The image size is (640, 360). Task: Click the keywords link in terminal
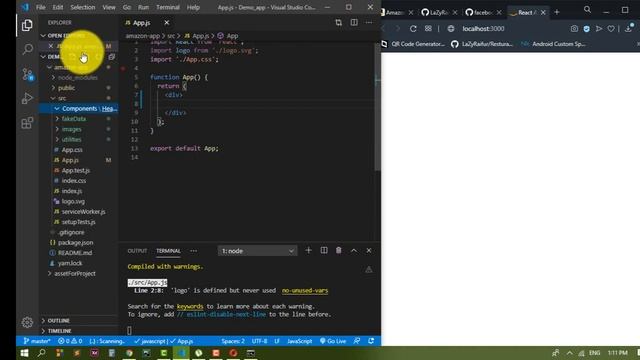tap(190, 306)
